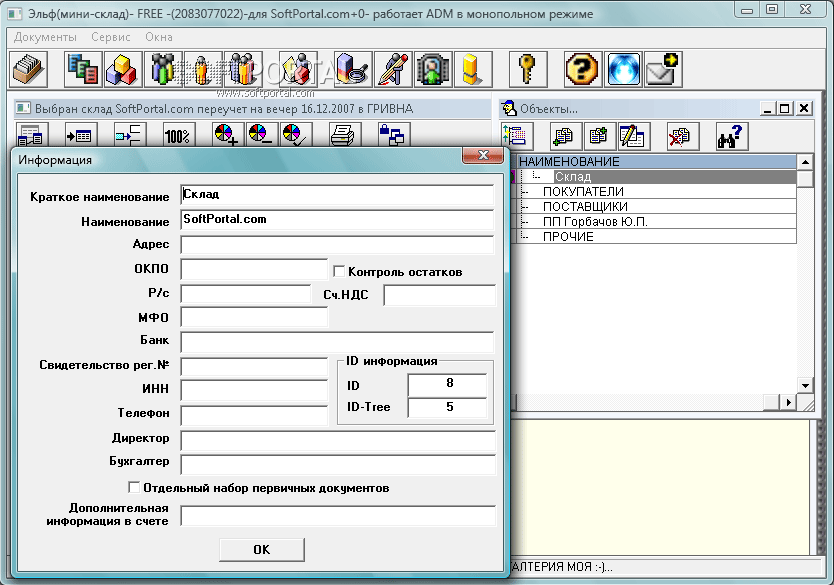Click the OK button in Информация dialog
Image resolution: width=834 pixels, height=585 pixels.
(262, 549)
